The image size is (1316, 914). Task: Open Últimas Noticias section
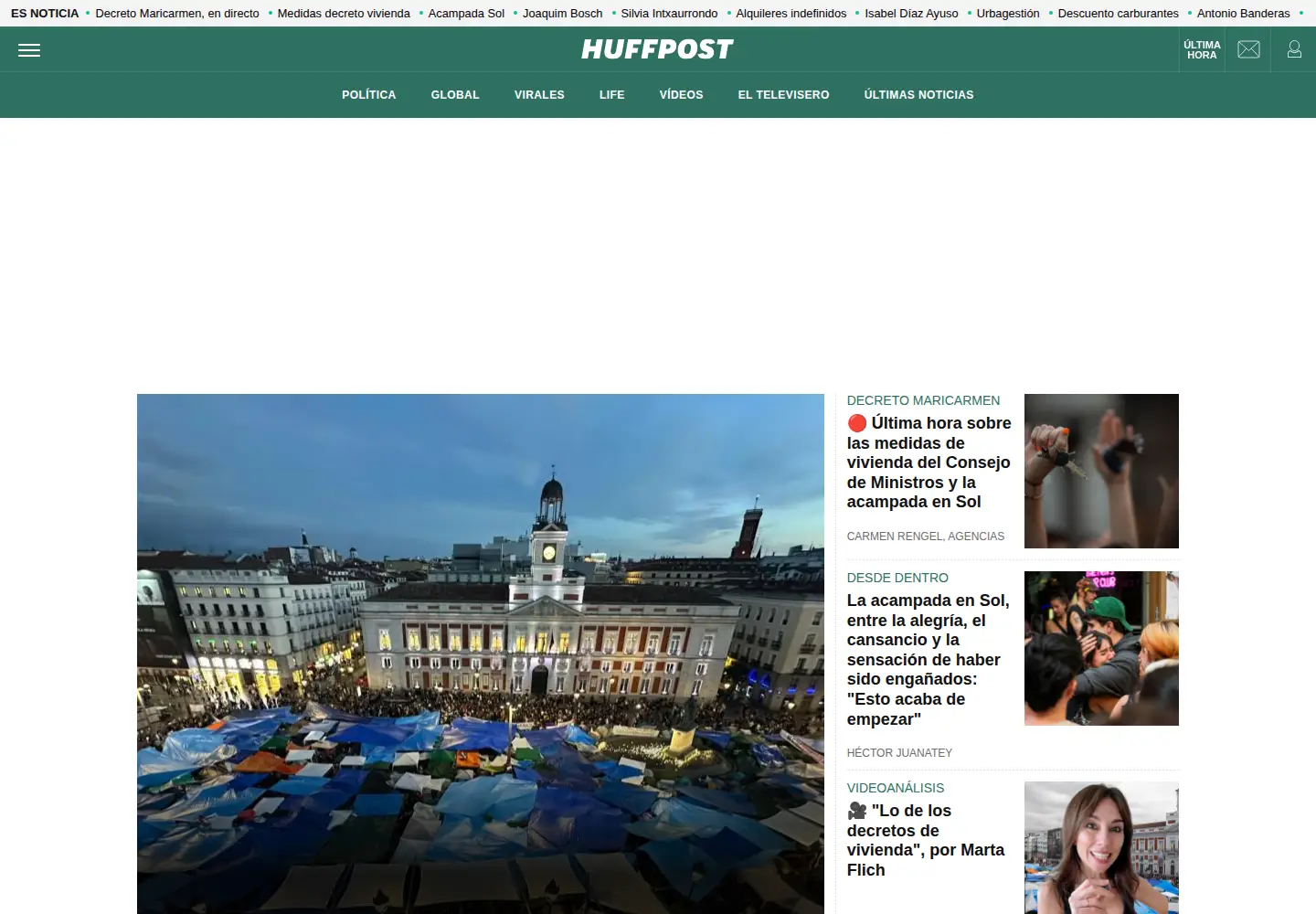tap(919, 95)
